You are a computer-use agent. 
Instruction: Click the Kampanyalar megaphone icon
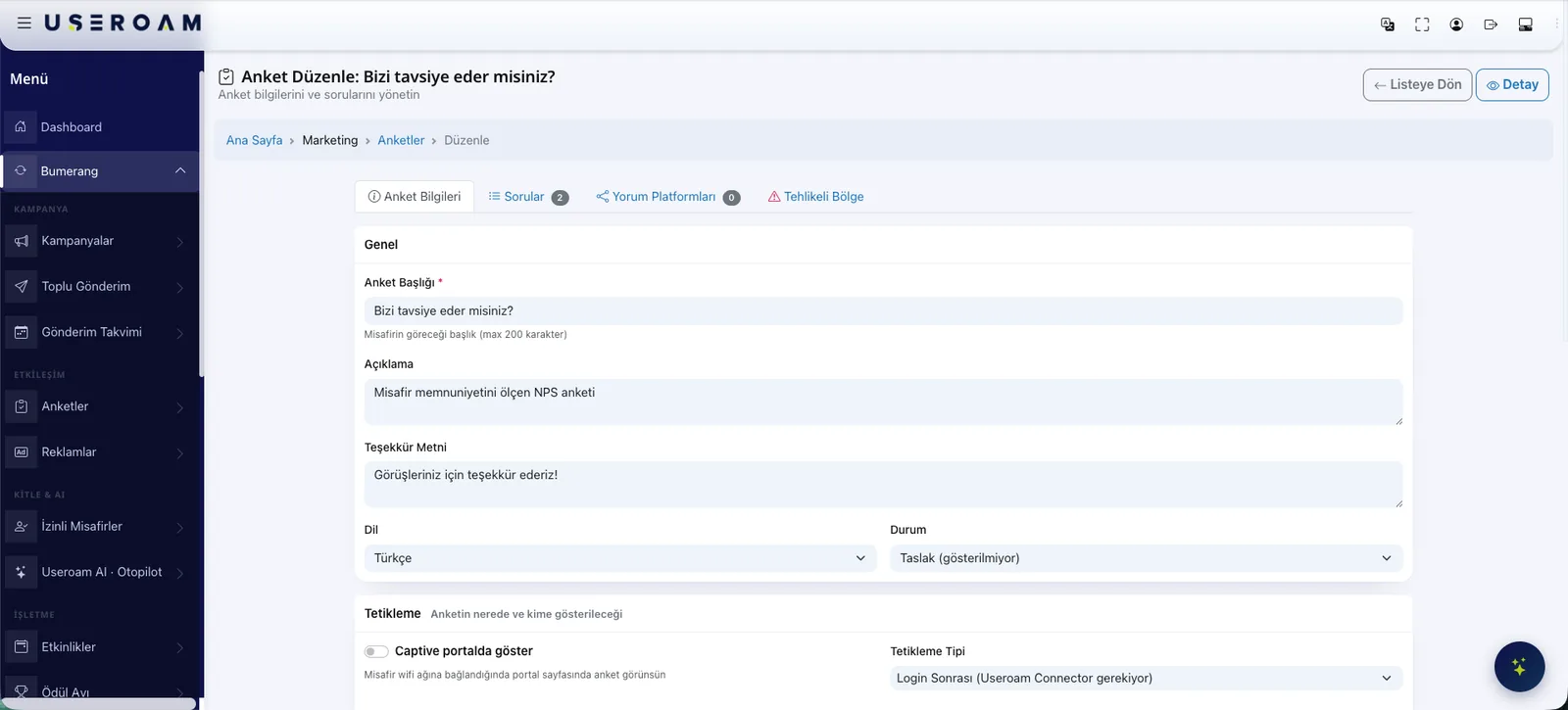pos(22,241)
